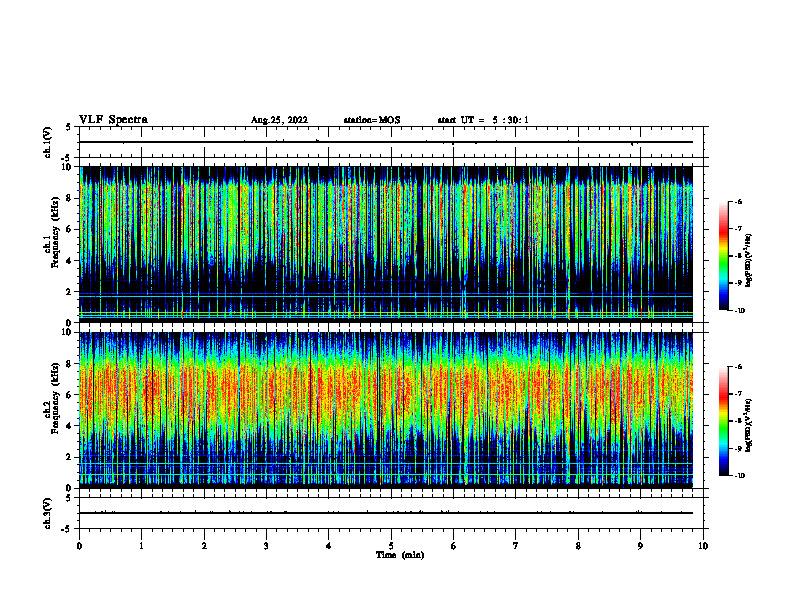The height and width of the screenshot is (612, 792).
Task: Click the time axis tick label "10"
Action: (703, 546)
